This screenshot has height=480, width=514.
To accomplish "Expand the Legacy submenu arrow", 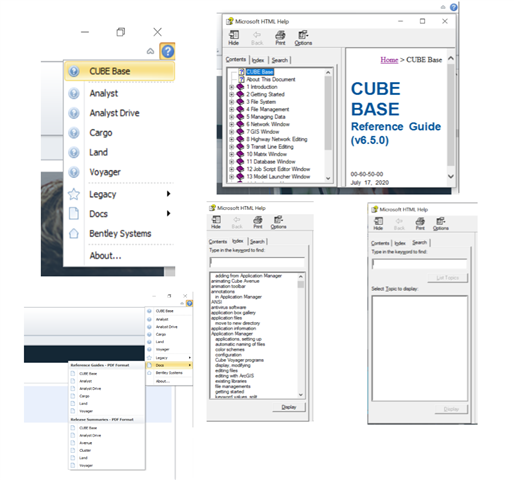I will point(168,194).
